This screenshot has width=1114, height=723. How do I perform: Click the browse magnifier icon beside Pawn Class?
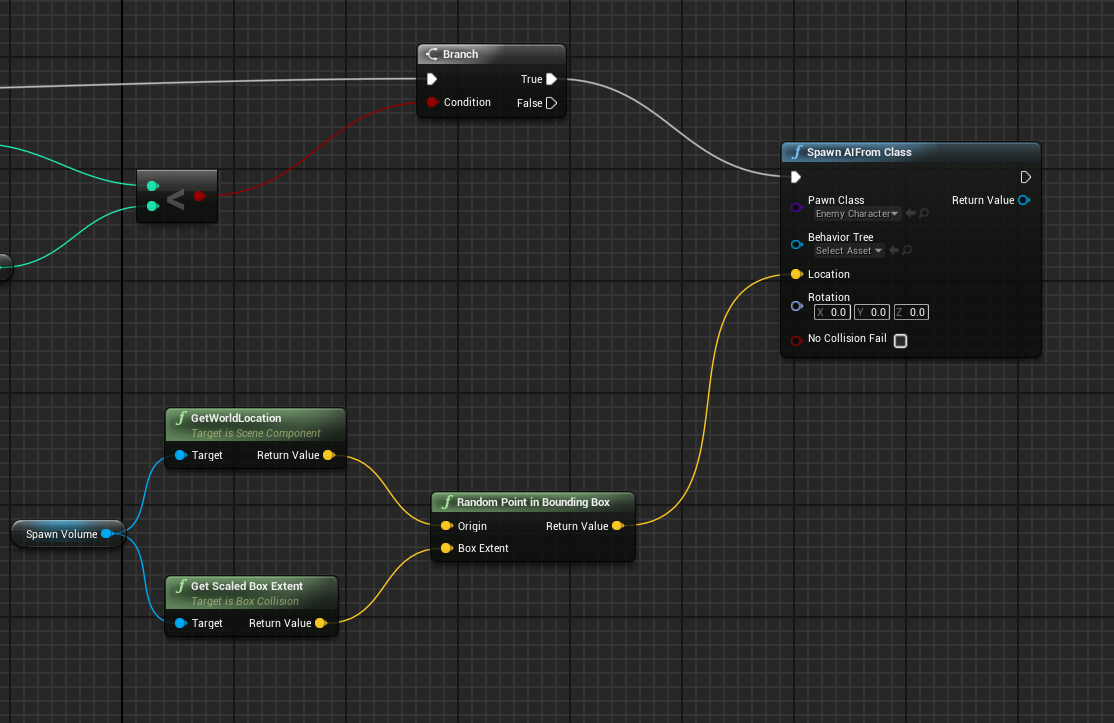926,213
